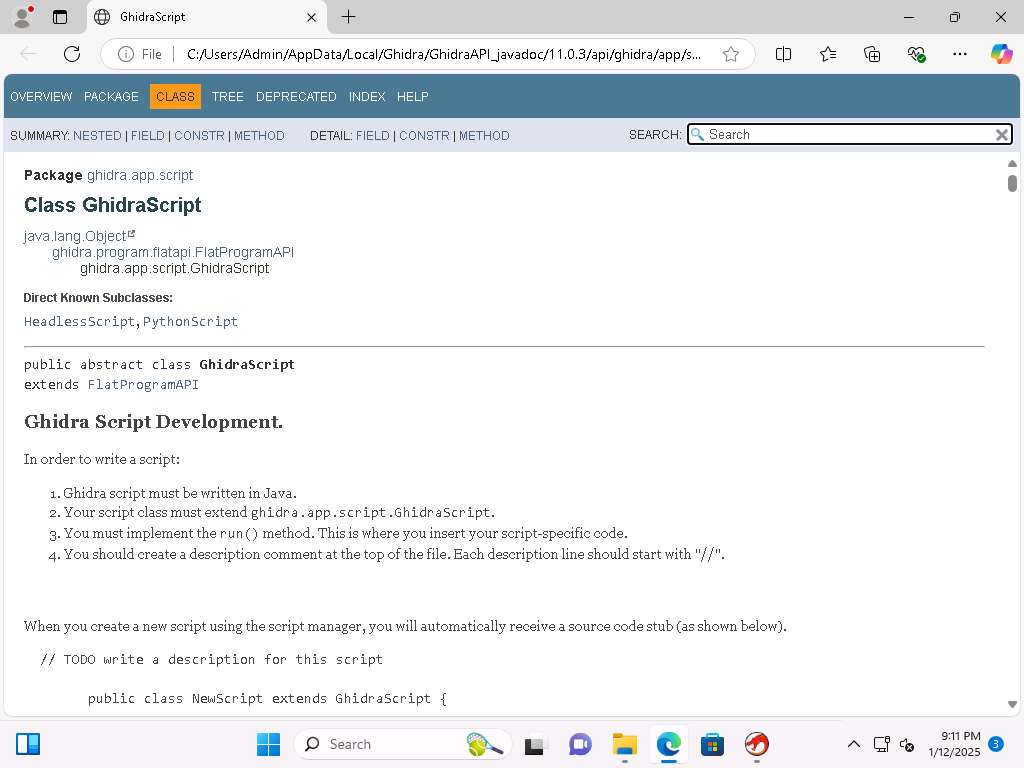Switch to the TREE navigation tab

[227, 97]
